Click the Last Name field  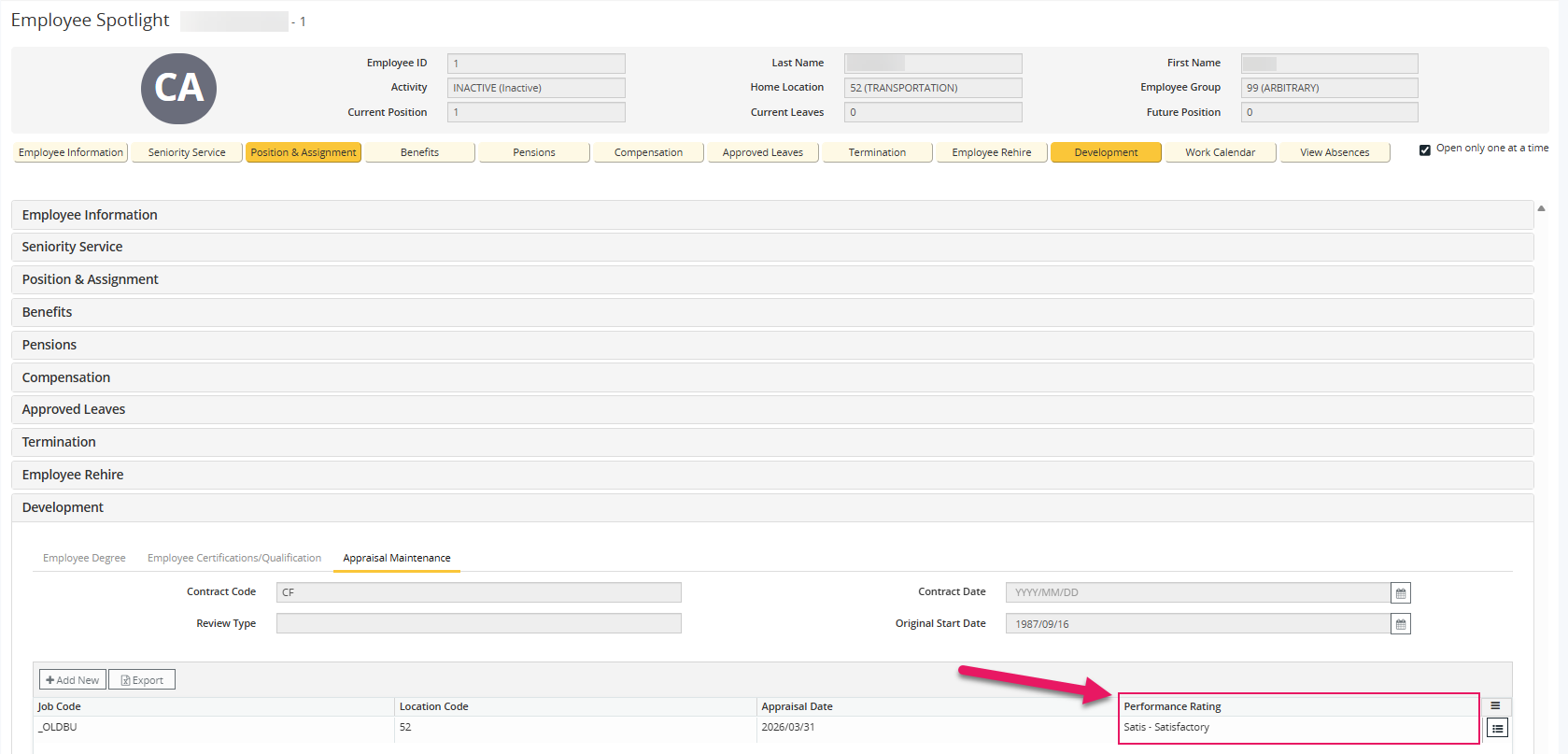(933, 64)
